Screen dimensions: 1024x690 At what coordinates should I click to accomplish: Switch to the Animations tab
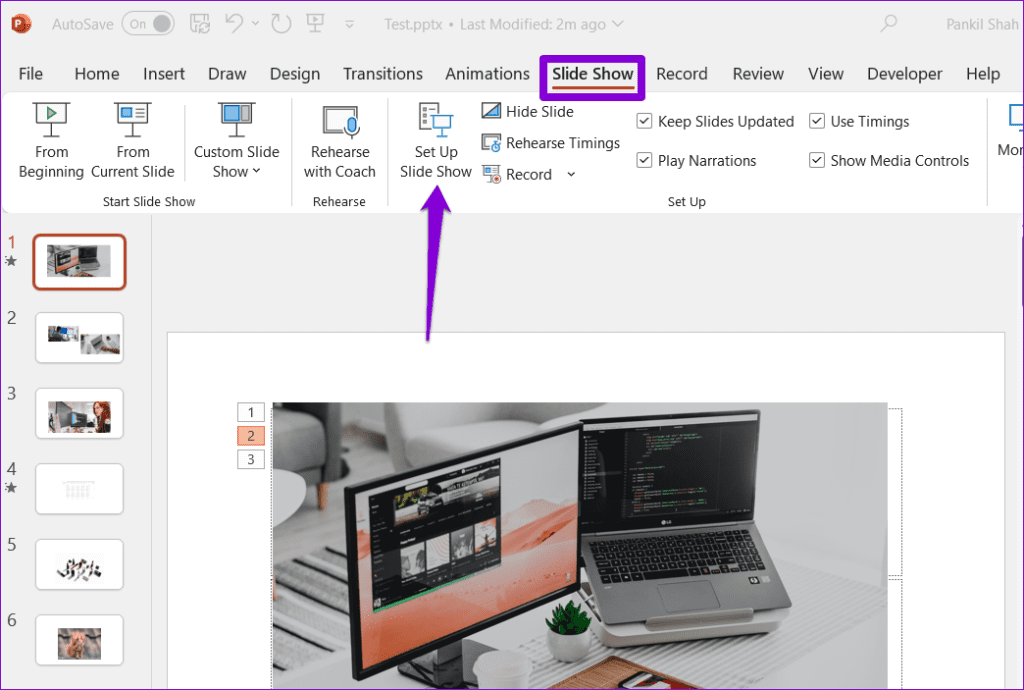[487, 73]
